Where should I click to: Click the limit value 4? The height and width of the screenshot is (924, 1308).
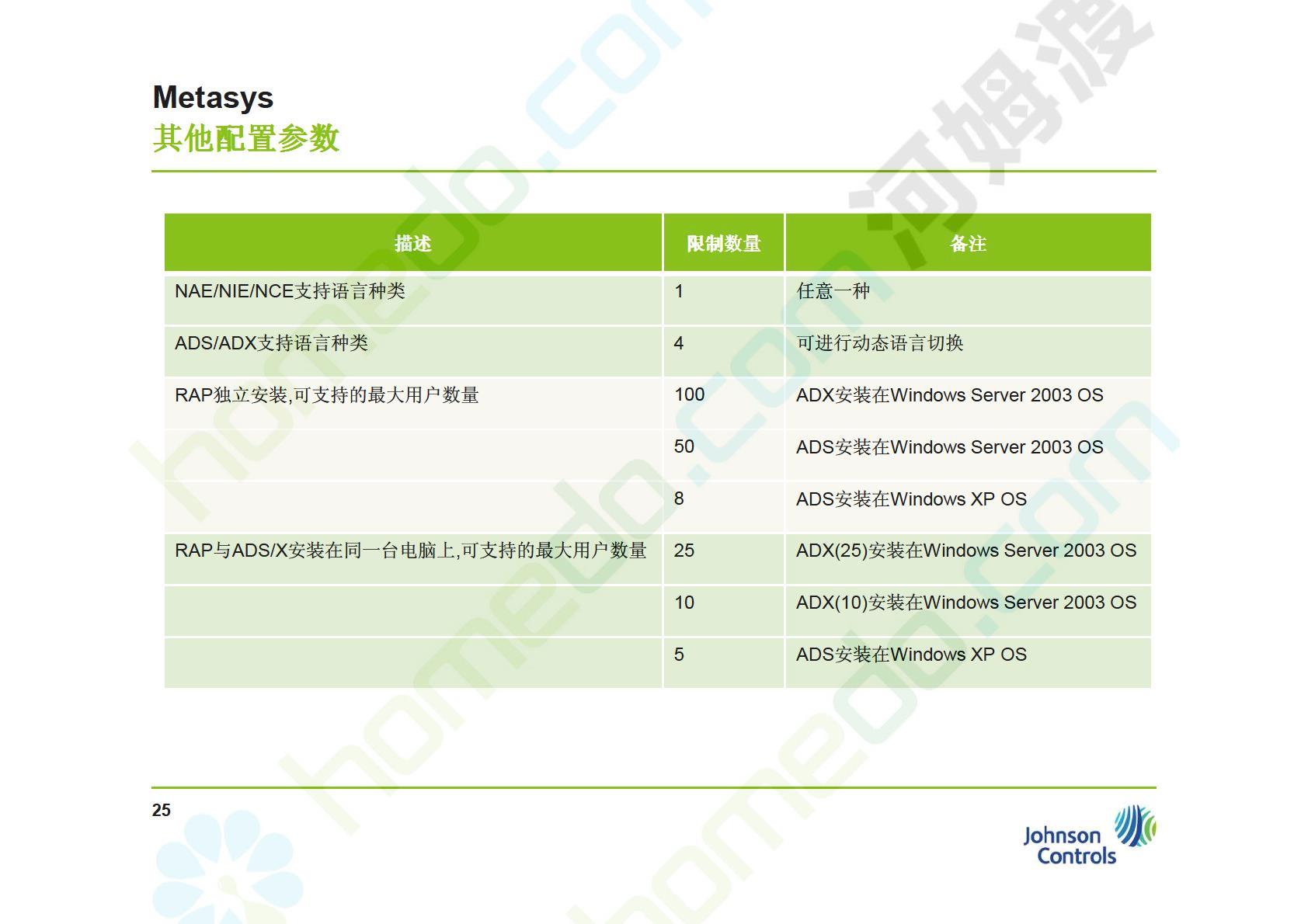pos(678,343)
